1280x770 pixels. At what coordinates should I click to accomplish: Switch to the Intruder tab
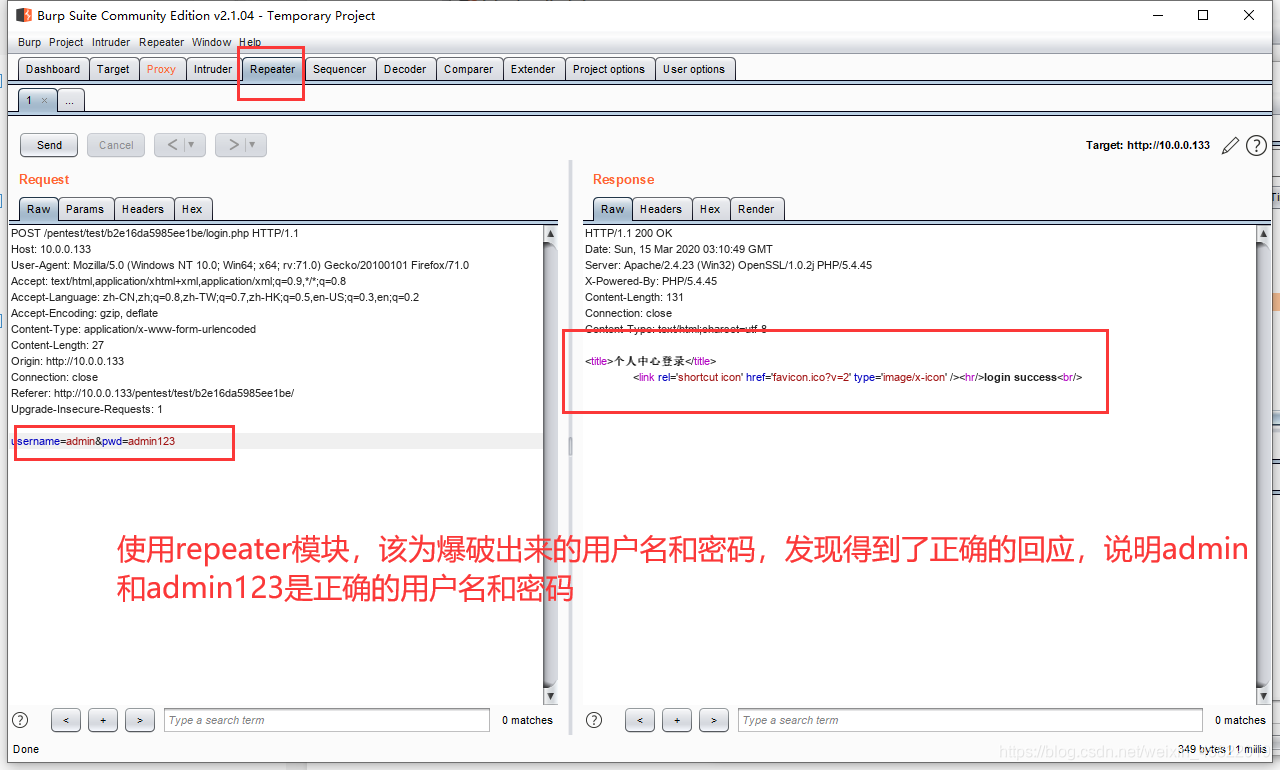(213, 69)
